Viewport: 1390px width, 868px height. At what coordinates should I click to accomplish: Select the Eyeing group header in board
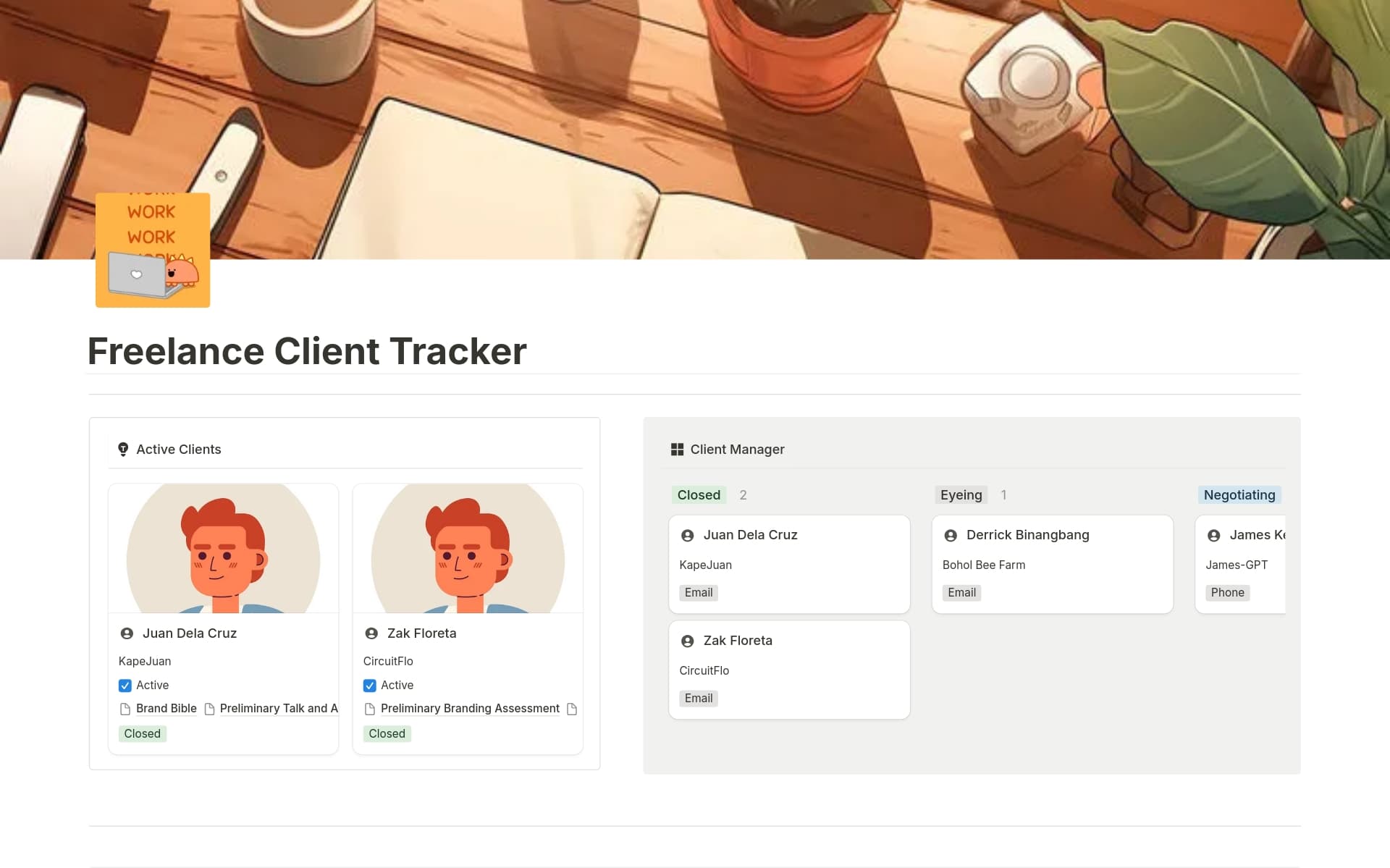[961, 495]
